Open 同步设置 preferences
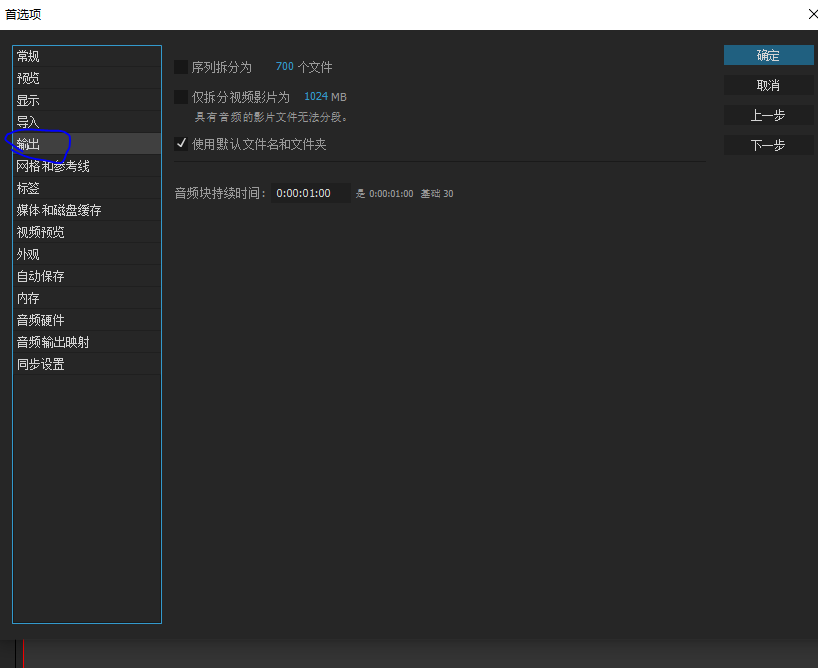818x668 pixels. [87, 364]
